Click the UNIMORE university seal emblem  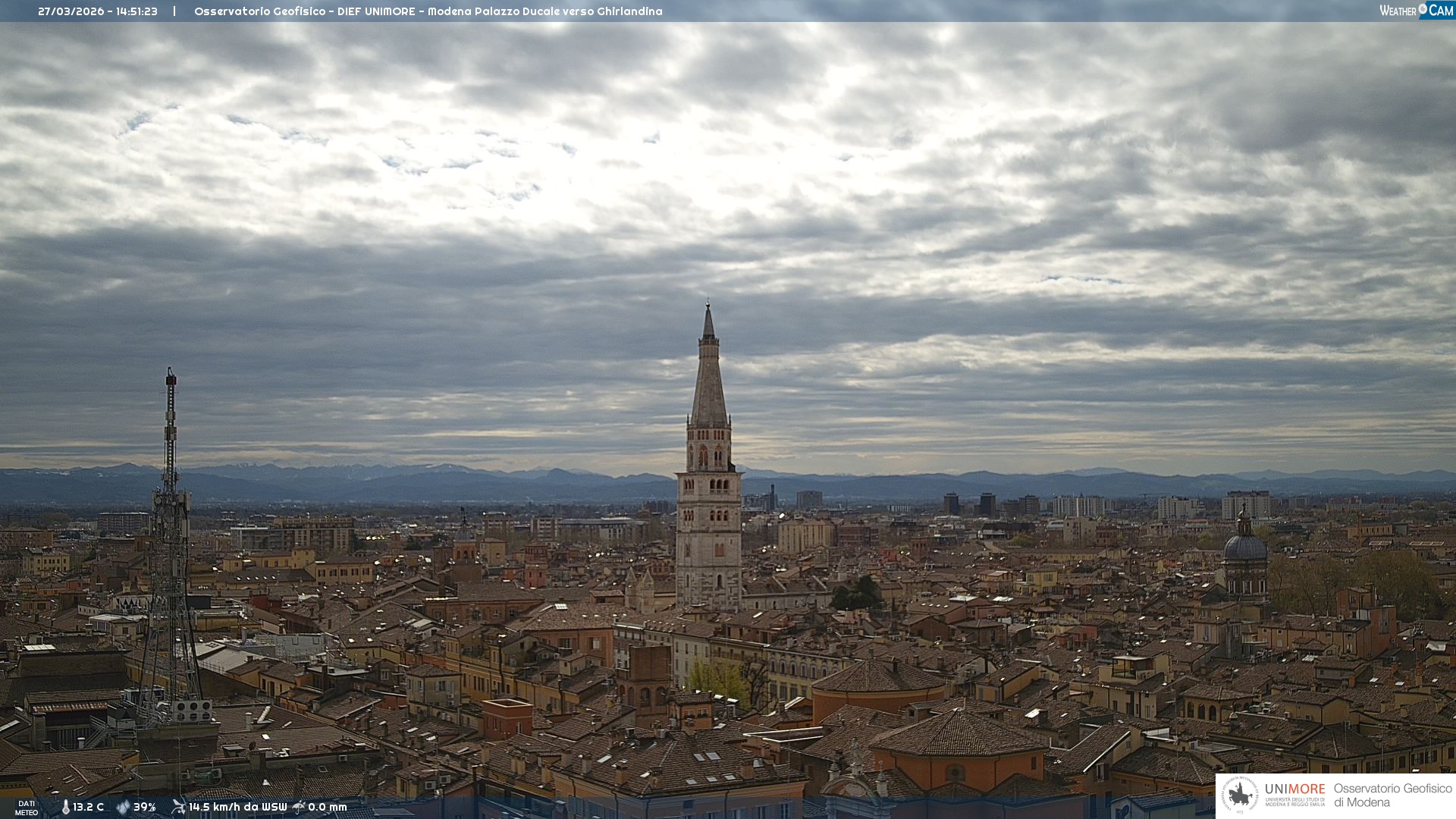coord(1240,795)
